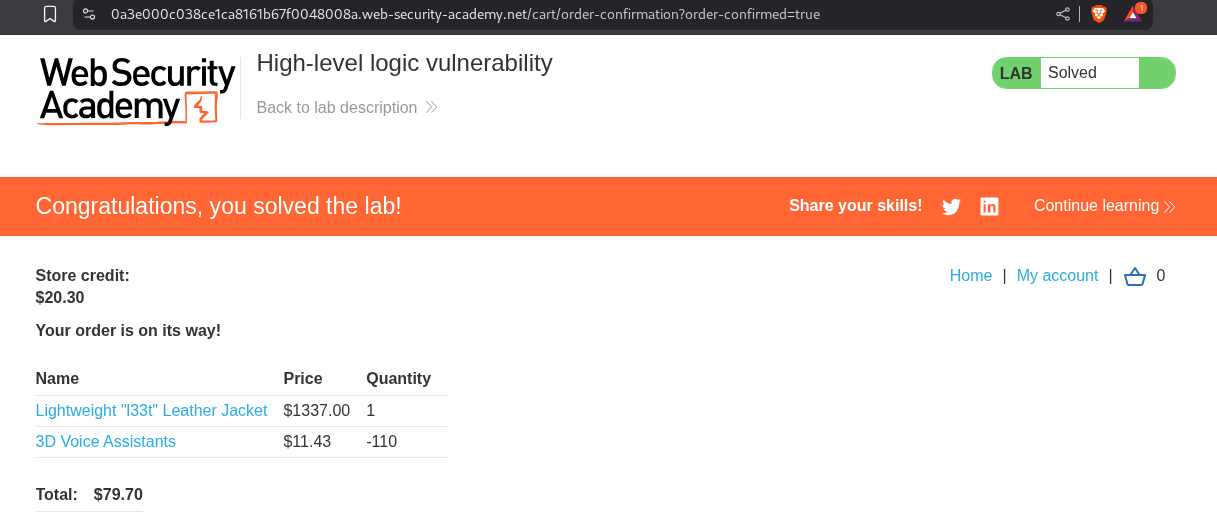Open the Lightweight l33t Leather Jacket link

click(x=151, y=411)
